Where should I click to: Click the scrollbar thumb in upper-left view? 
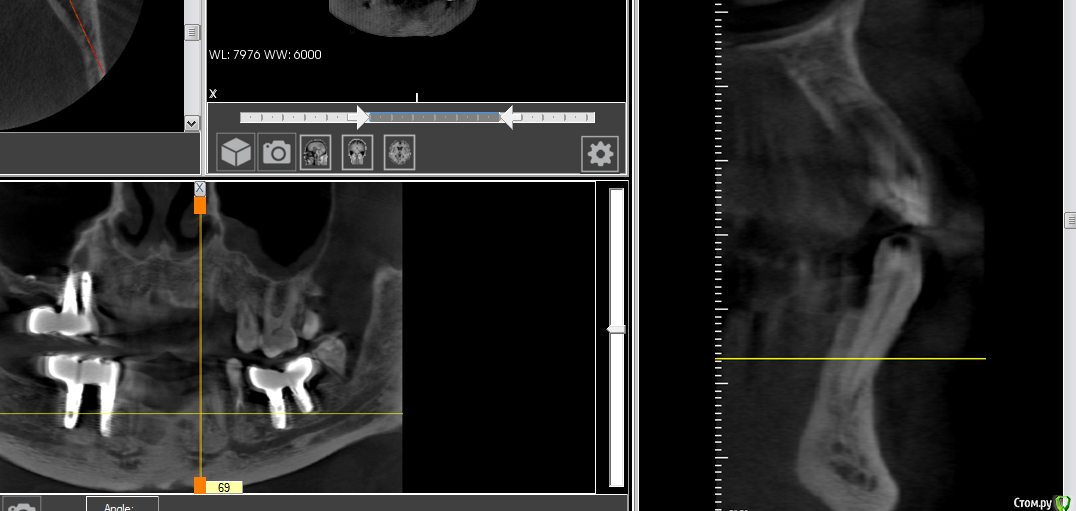coord(192,33)
